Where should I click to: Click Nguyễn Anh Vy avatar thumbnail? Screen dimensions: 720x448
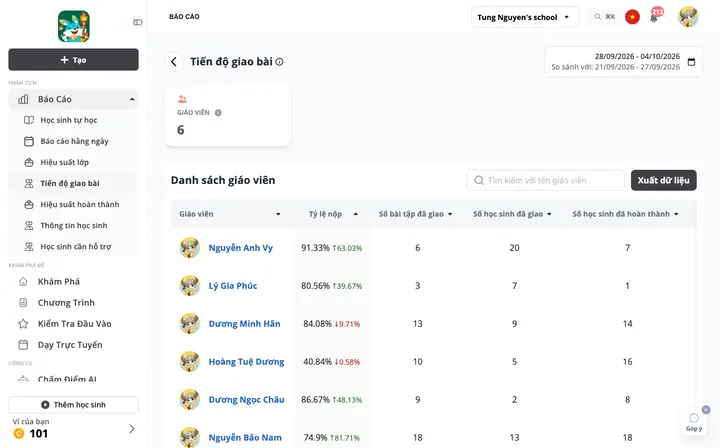pos(189,248)
